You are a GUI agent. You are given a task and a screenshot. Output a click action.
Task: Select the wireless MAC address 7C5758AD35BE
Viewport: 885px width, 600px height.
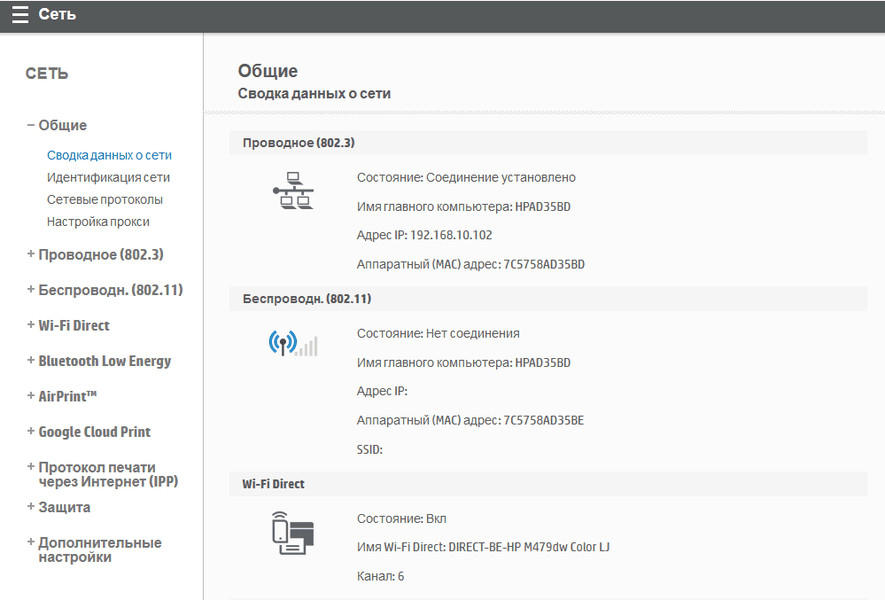click(x=544, y=420)
